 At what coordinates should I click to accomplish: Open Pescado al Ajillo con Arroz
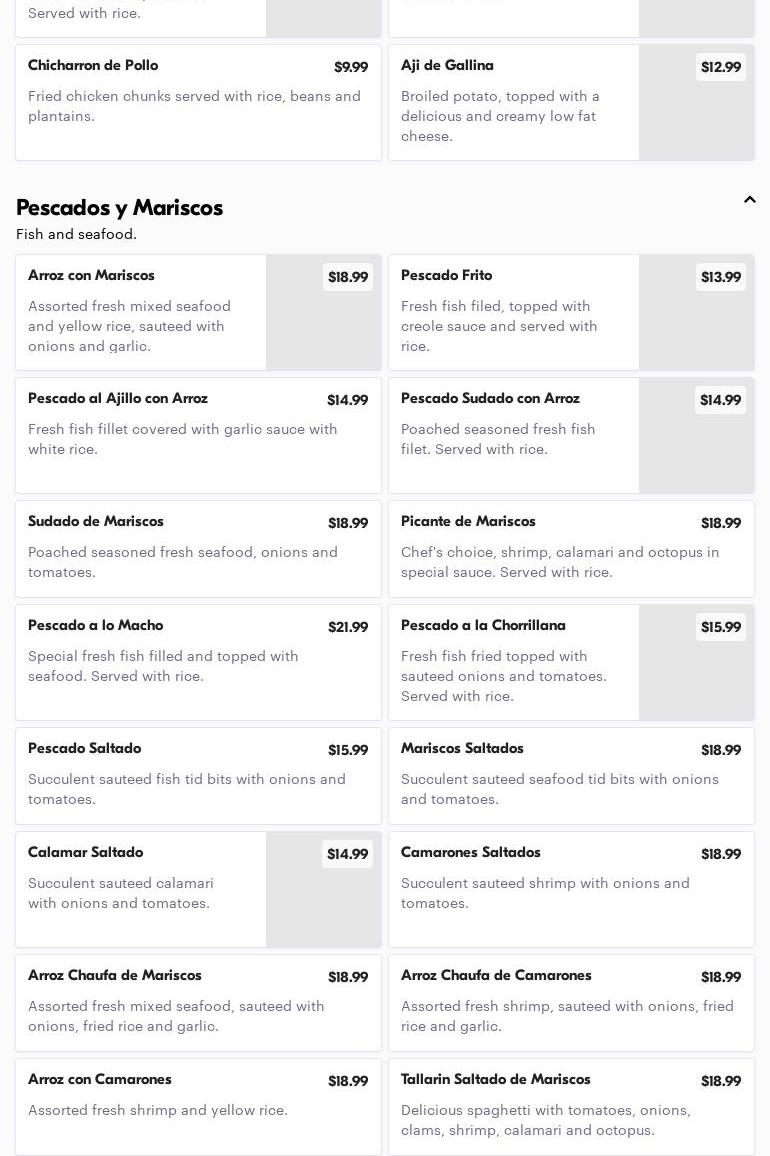pyautogui.click(x=198, y=435)
